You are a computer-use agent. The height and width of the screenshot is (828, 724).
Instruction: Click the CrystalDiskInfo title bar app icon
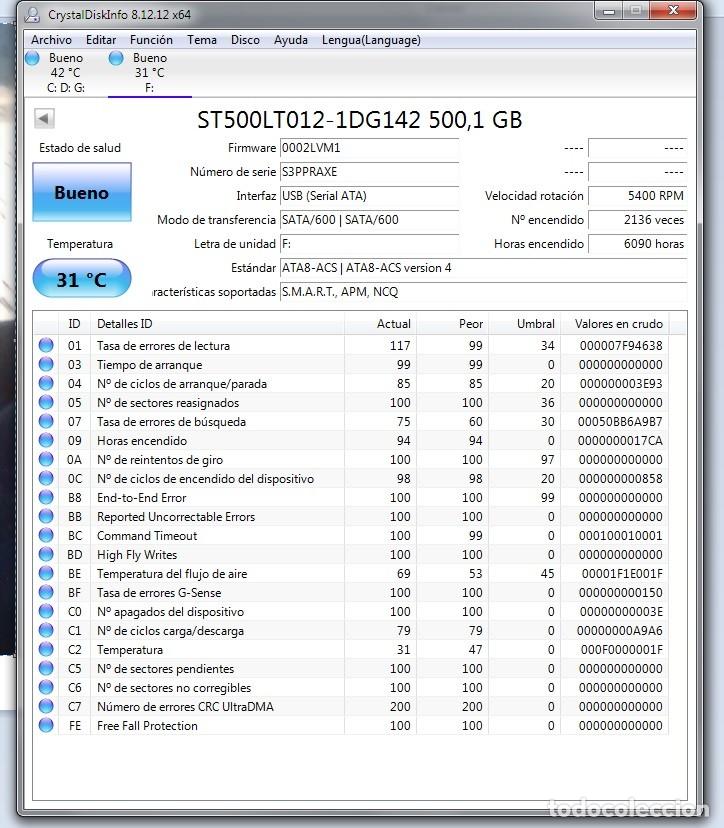33,14
